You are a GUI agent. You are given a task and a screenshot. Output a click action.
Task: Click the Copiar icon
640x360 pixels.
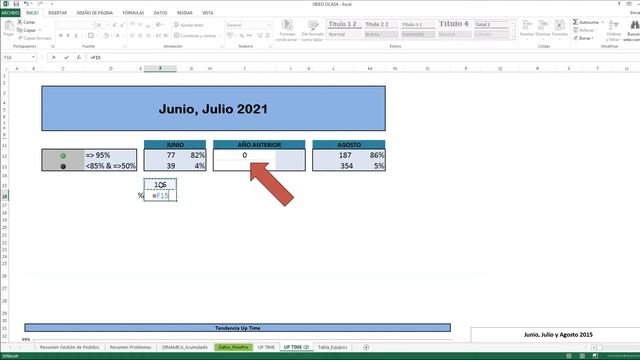pos(20,30)
